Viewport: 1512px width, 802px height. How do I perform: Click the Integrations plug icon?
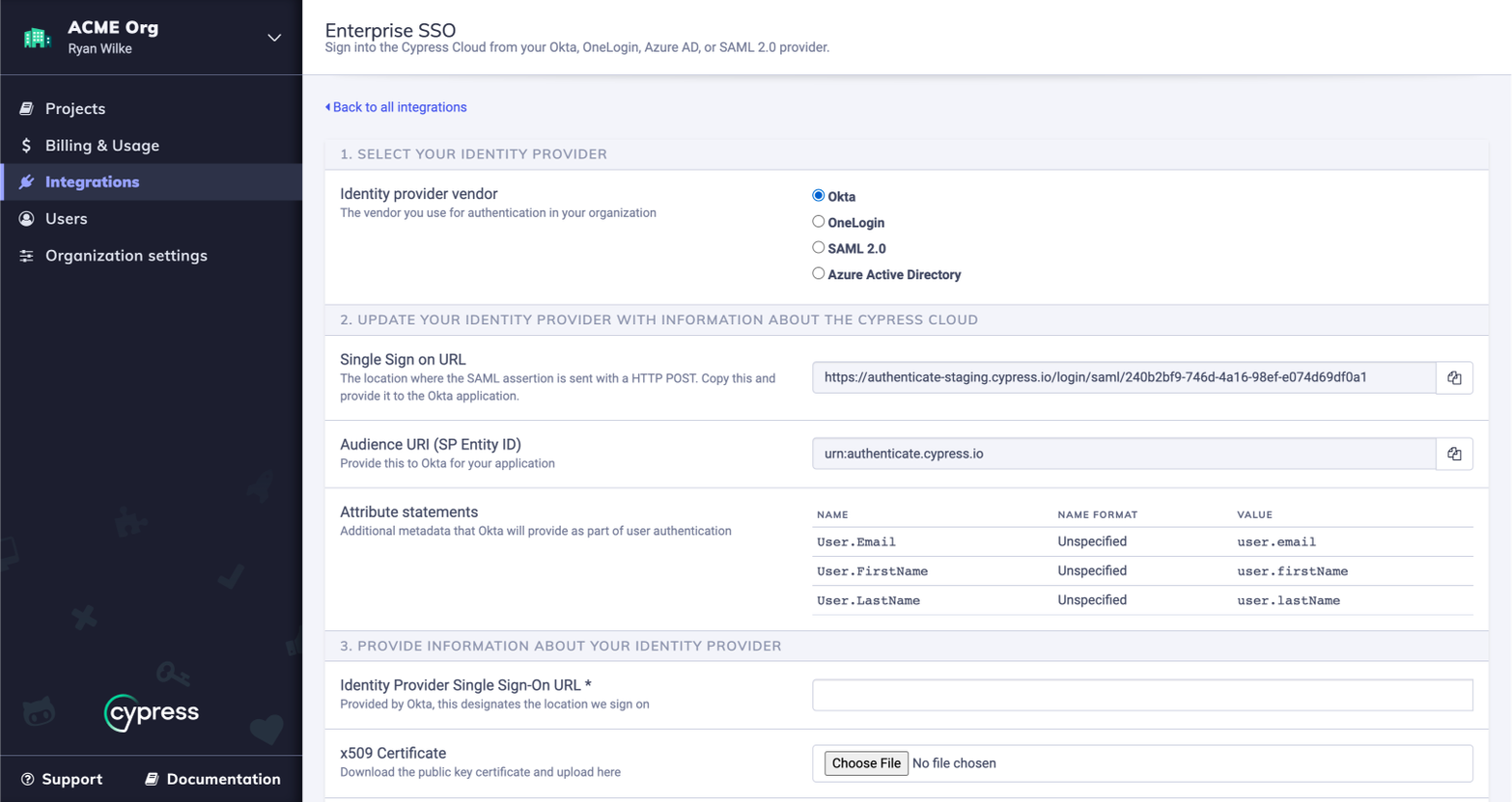coord(26,181)
